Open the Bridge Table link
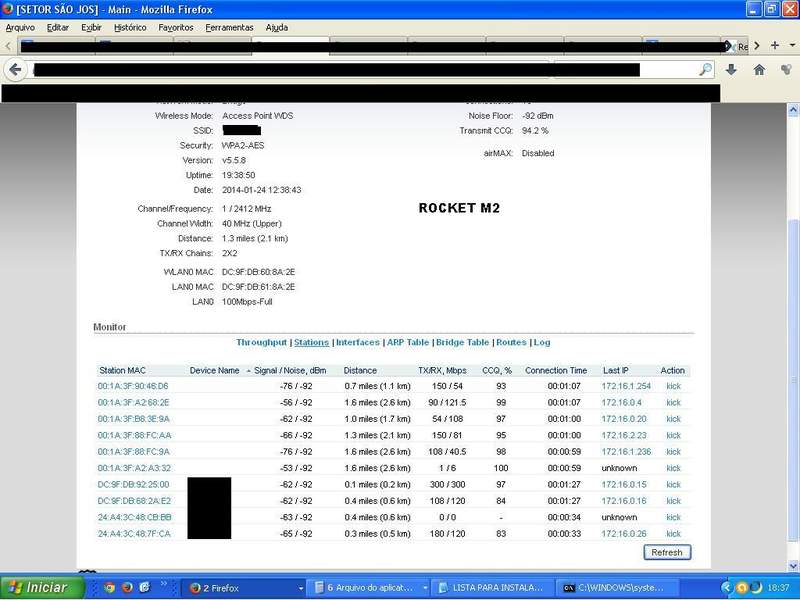This screenshot has height=600, width=800. pyautogui.click(x=462, y=342)
